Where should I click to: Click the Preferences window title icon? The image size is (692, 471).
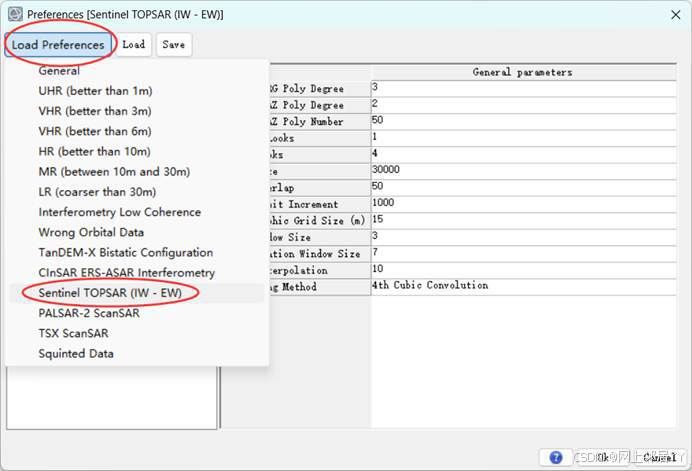click(x=15, y=14)
